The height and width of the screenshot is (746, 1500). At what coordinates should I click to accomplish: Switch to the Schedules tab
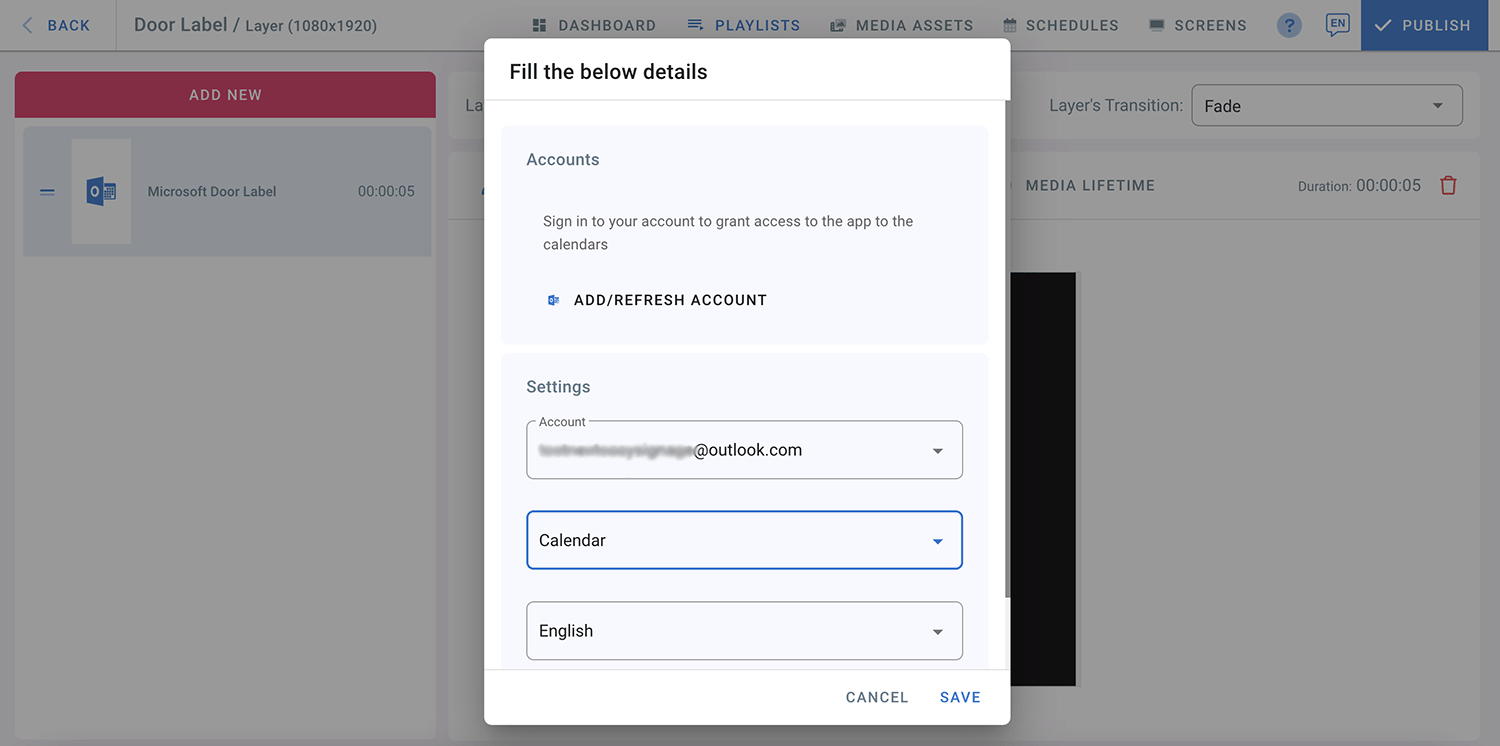coord(1060,25)
